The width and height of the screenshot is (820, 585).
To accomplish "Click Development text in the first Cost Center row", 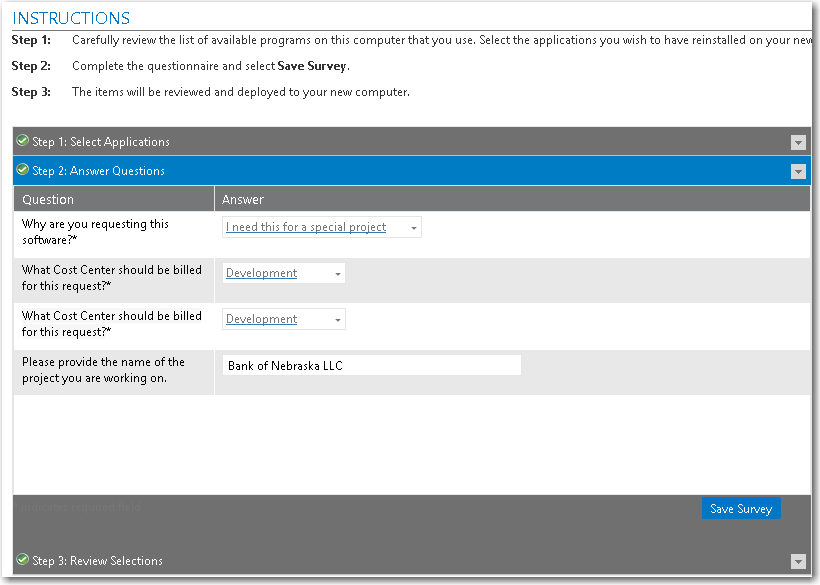I will [261, 273].
